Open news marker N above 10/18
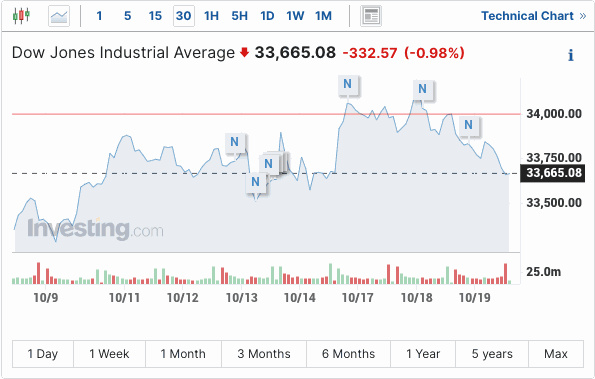 [x=422, y=89]
